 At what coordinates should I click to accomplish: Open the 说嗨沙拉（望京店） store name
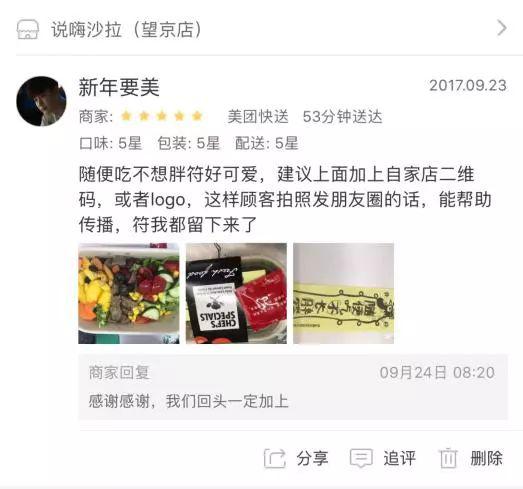127,29
